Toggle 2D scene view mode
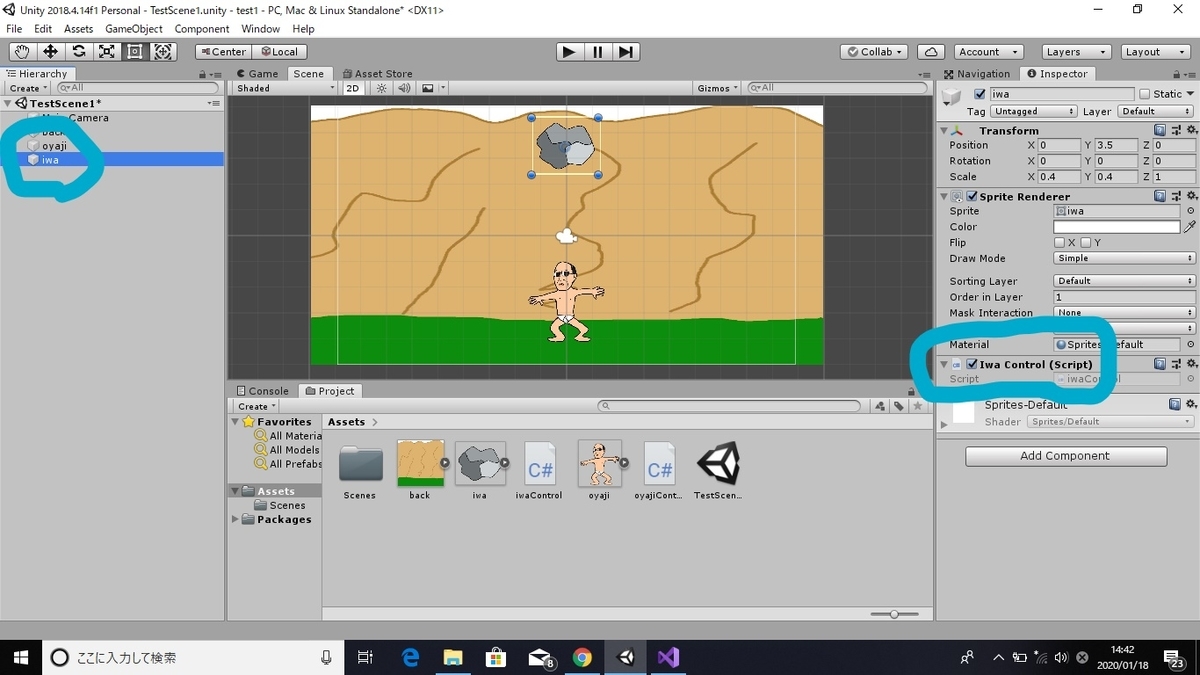Viewport: 1200px width, 675px height. pyautogui.click(x=353, y=88)
